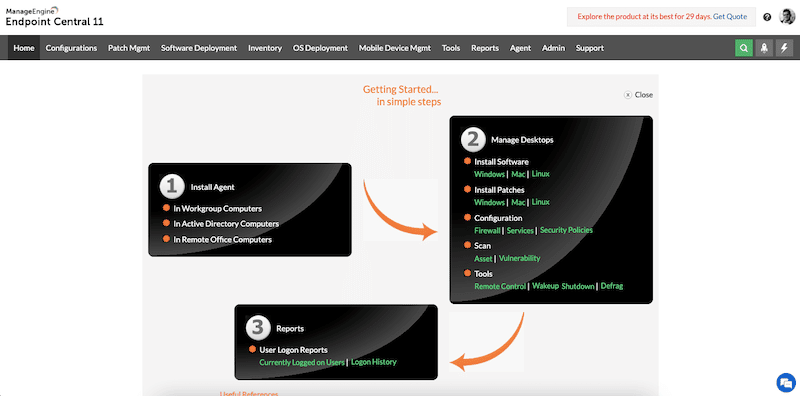Click the rocket quick launch icon
800x396 pixels.
pyautogui.click(x=764, y=48)
